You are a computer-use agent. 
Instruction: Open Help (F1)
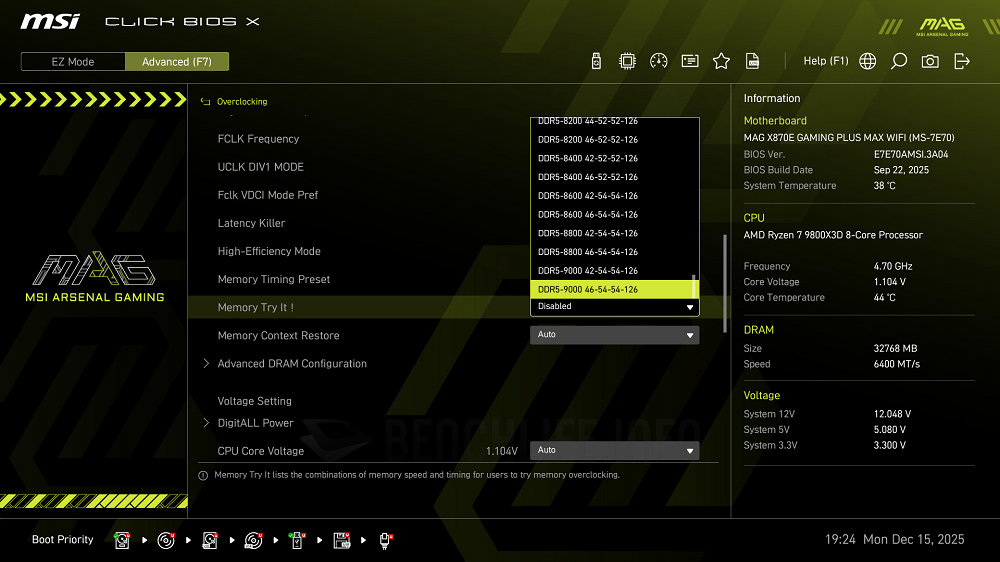(825, 61)
